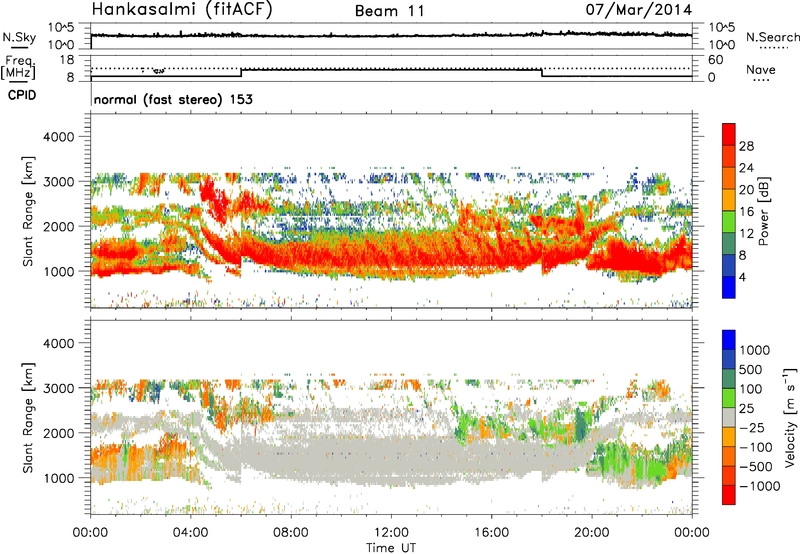Viewport: 800px width, 554px height.
Task: Click the "28" label on power colorbar
Action: coord(746,146)
